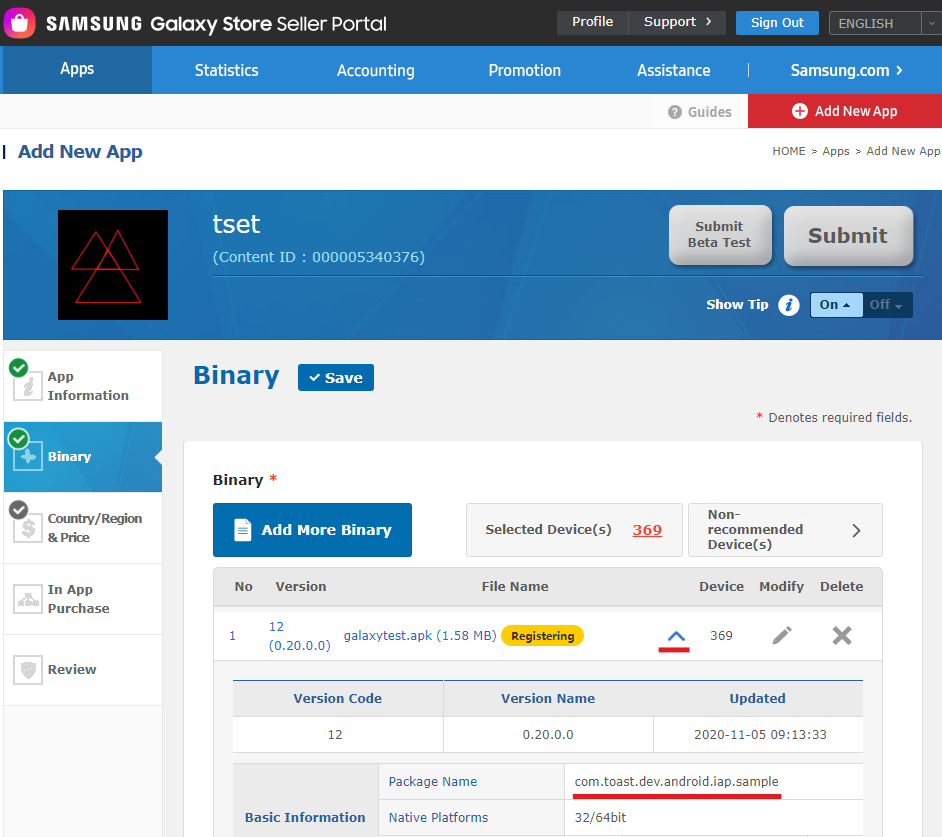This screenshot has height=837, width=942.
Task: Click the Updated timestamp 2020-11-05 09:13:33
Action: click(760, 734)
